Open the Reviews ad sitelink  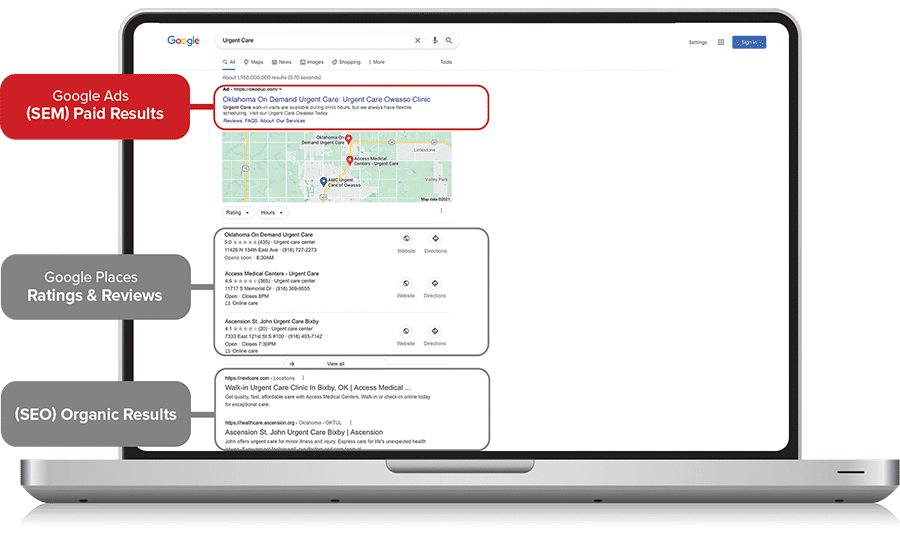[x=232, y=121]
